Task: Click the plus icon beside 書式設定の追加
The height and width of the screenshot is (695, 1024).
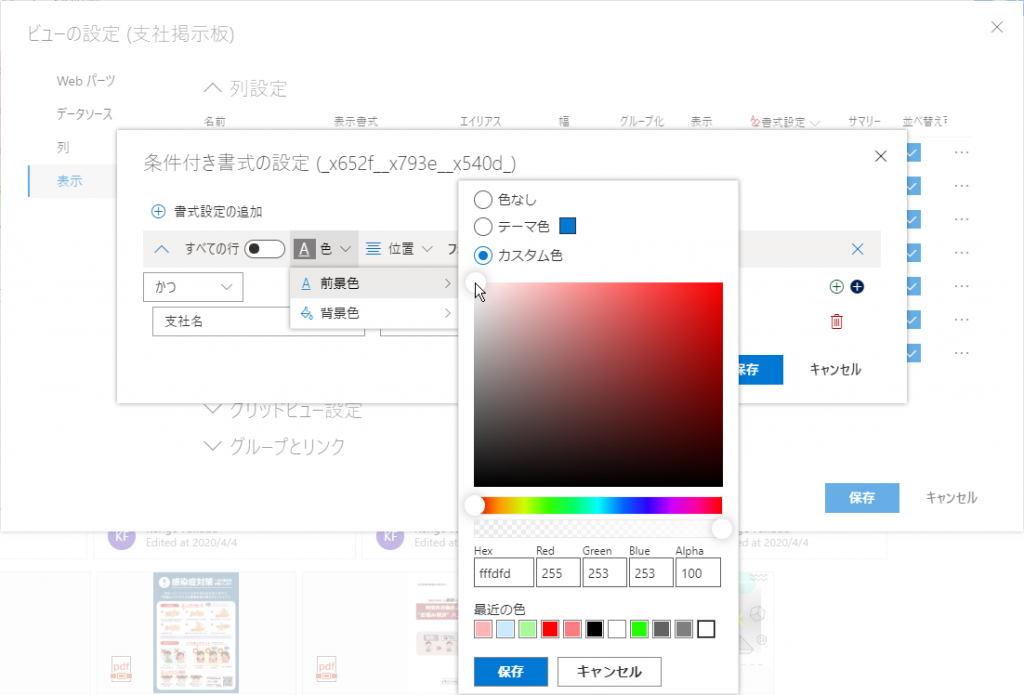Action: coord(158,211)
